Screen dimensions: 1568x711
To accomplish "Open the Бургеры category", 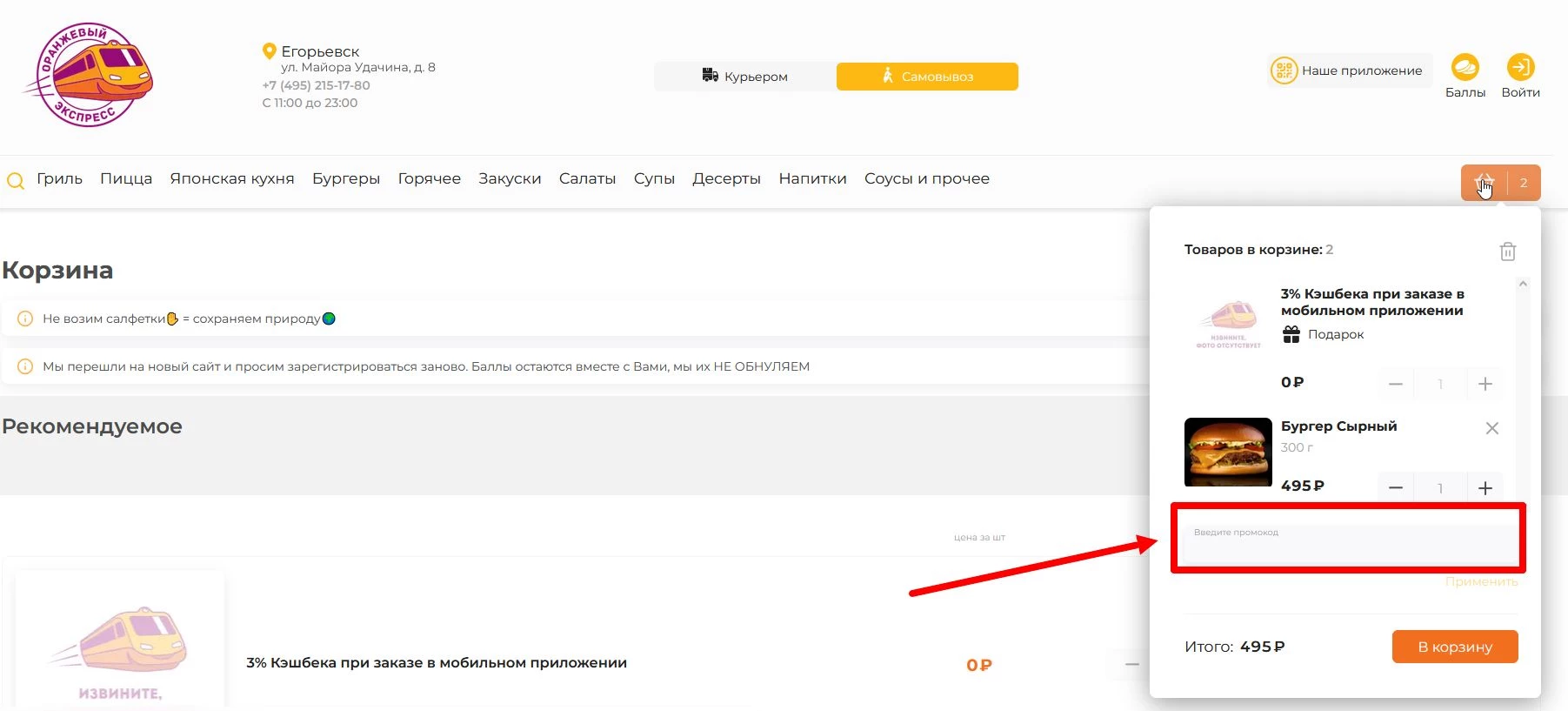I will tap(346, 178).
